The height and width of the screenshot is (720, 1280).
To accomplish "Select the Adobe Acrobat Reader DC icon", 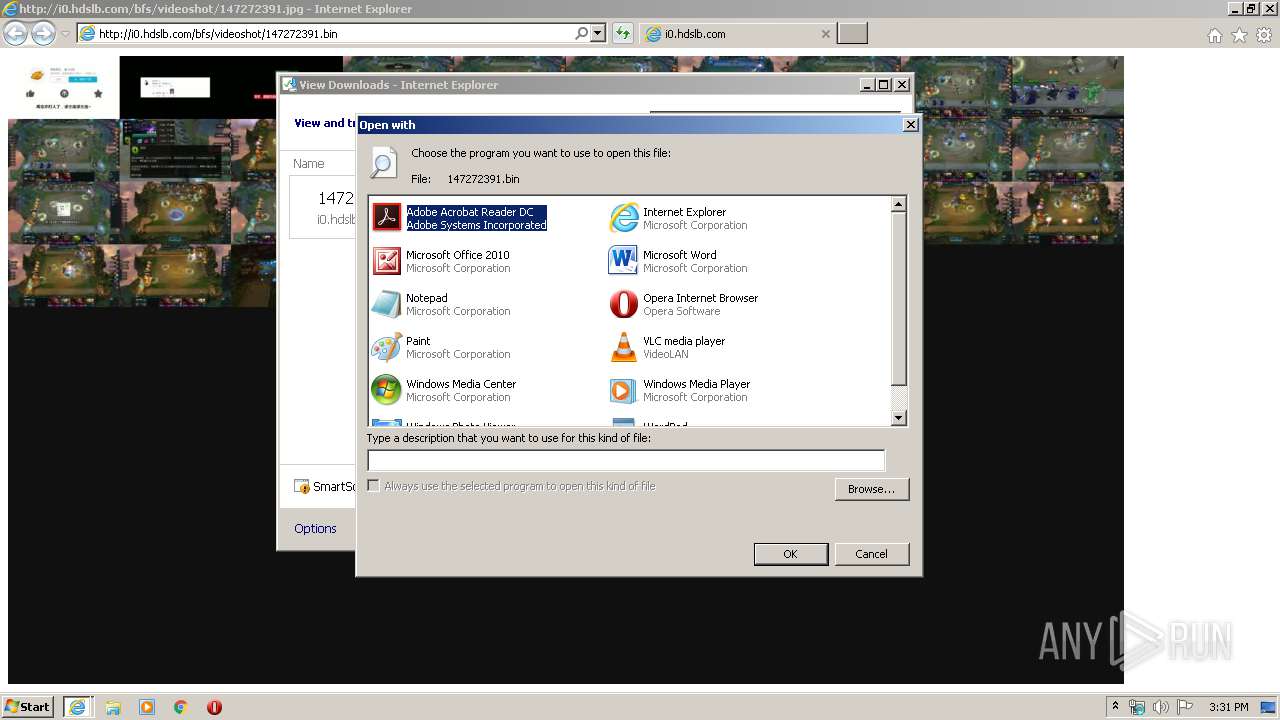I will (386, 217).
